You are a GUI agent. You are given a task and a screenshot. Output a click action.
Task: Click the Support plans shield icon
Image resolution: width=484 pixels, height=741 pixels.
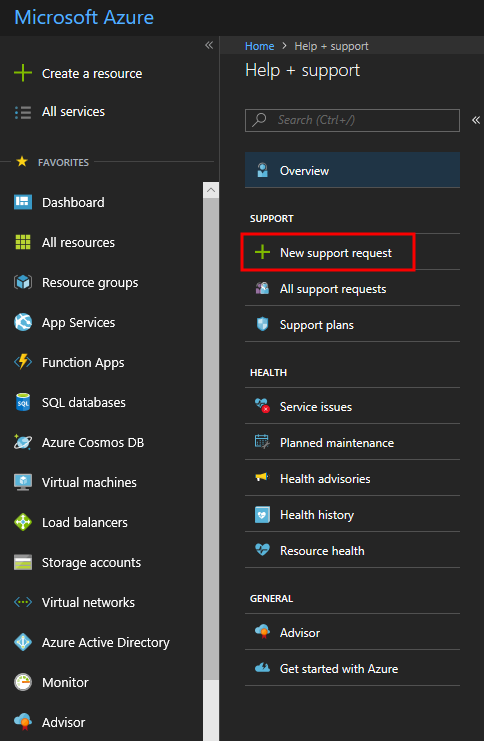262,324
